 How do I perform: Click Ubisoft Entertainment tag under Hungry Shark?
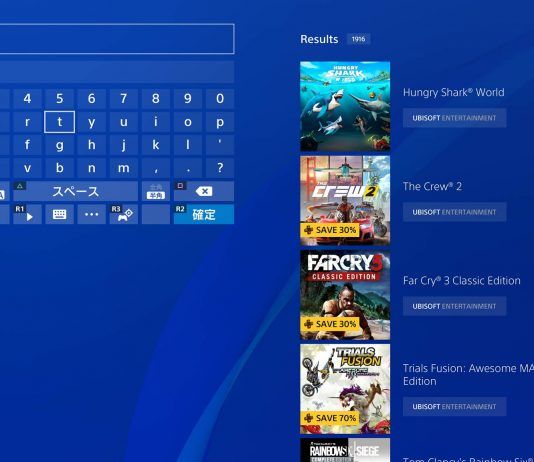(454, 118)
